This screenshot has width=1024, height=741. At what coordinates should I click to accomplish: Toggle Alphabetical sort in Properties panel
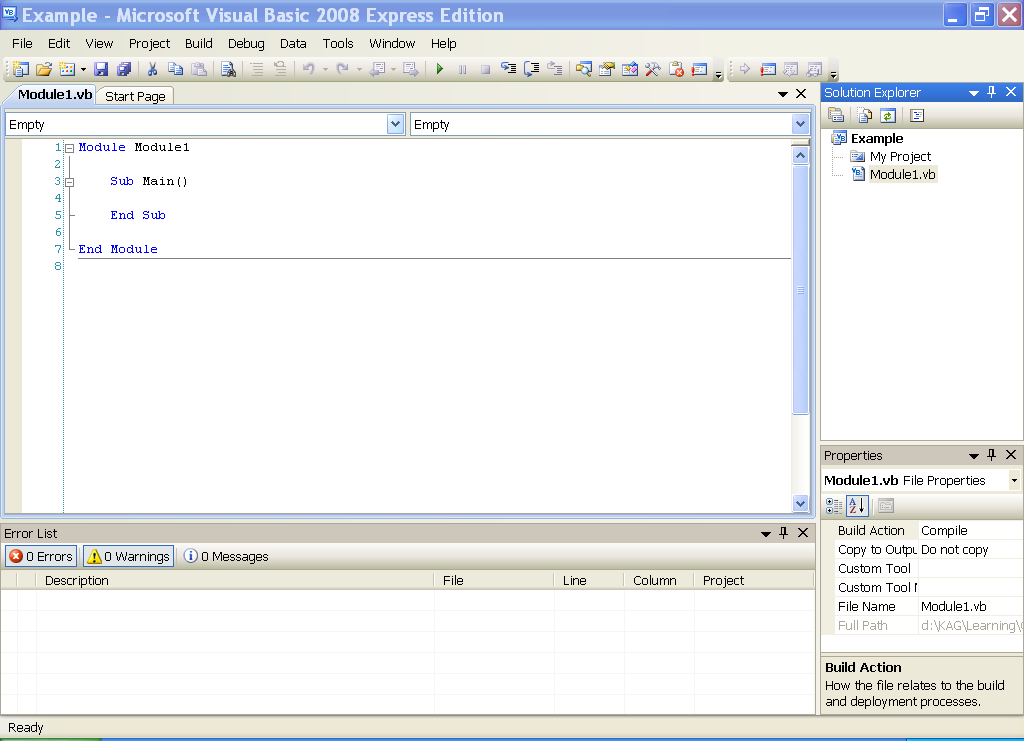pos(857,505)
